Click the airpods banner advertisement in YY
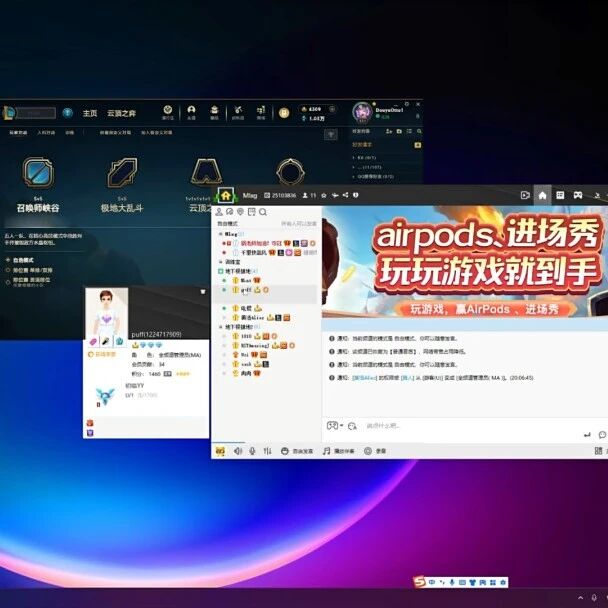Image resolution: width=608 pixels, height=608 pixels. [465, 261]
